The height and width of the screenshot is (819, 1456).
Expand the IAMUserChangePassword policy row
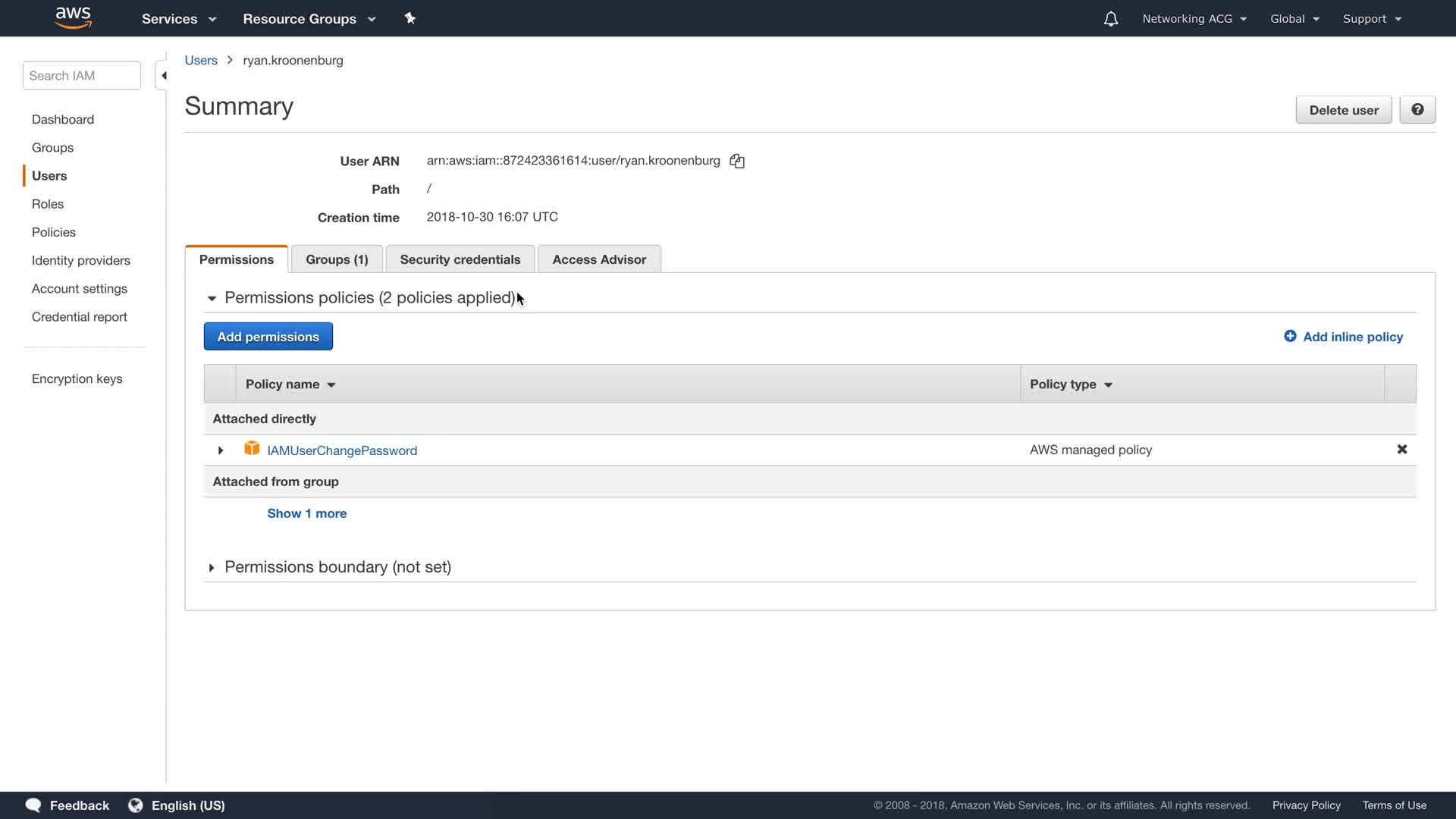tap(221, 450)
